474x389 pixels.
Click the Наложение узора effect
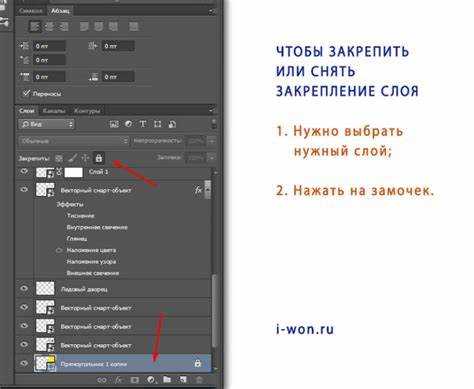click(91, 262)
